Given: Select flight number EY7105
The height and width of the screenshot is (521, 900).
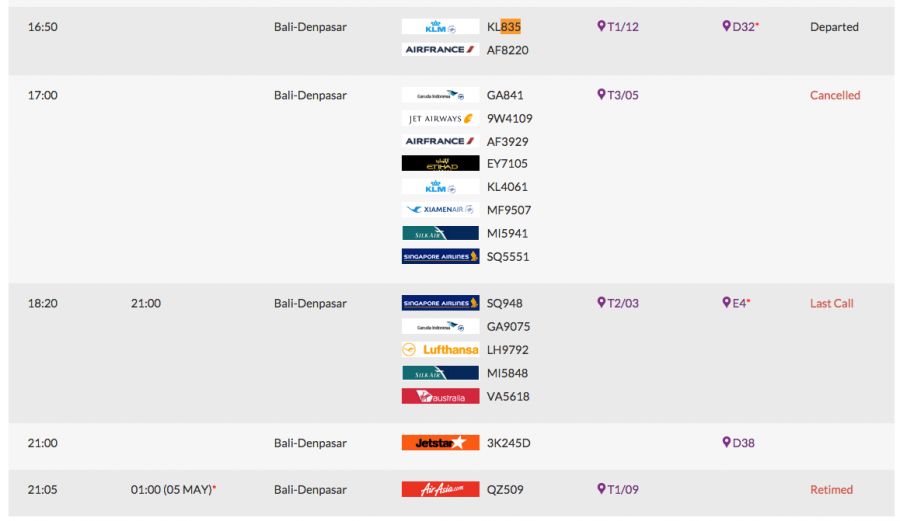Looking at the screenshot, I should tap(507, 164).
